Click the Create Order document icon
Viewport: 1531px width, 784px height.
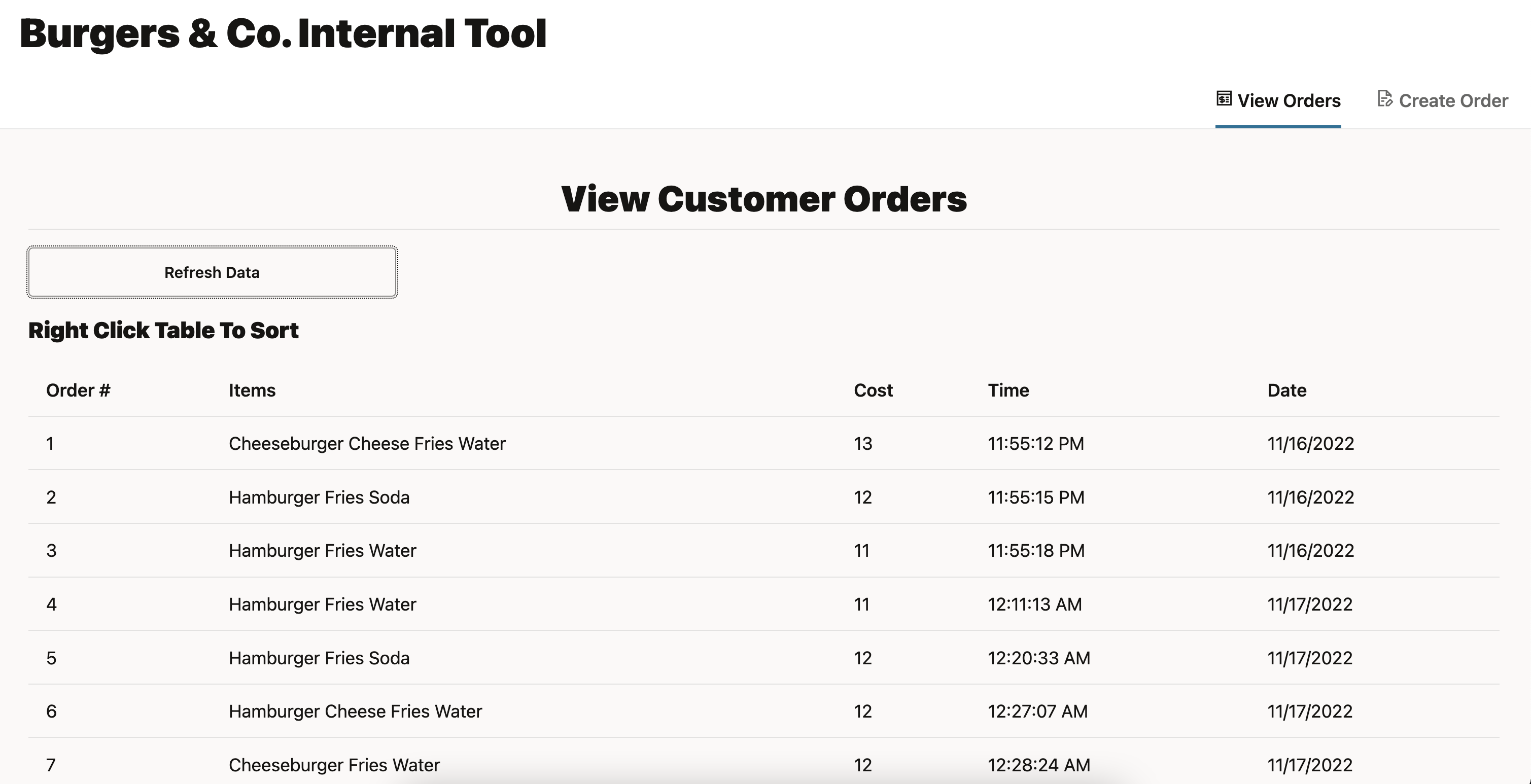(x=1385, y=98)
